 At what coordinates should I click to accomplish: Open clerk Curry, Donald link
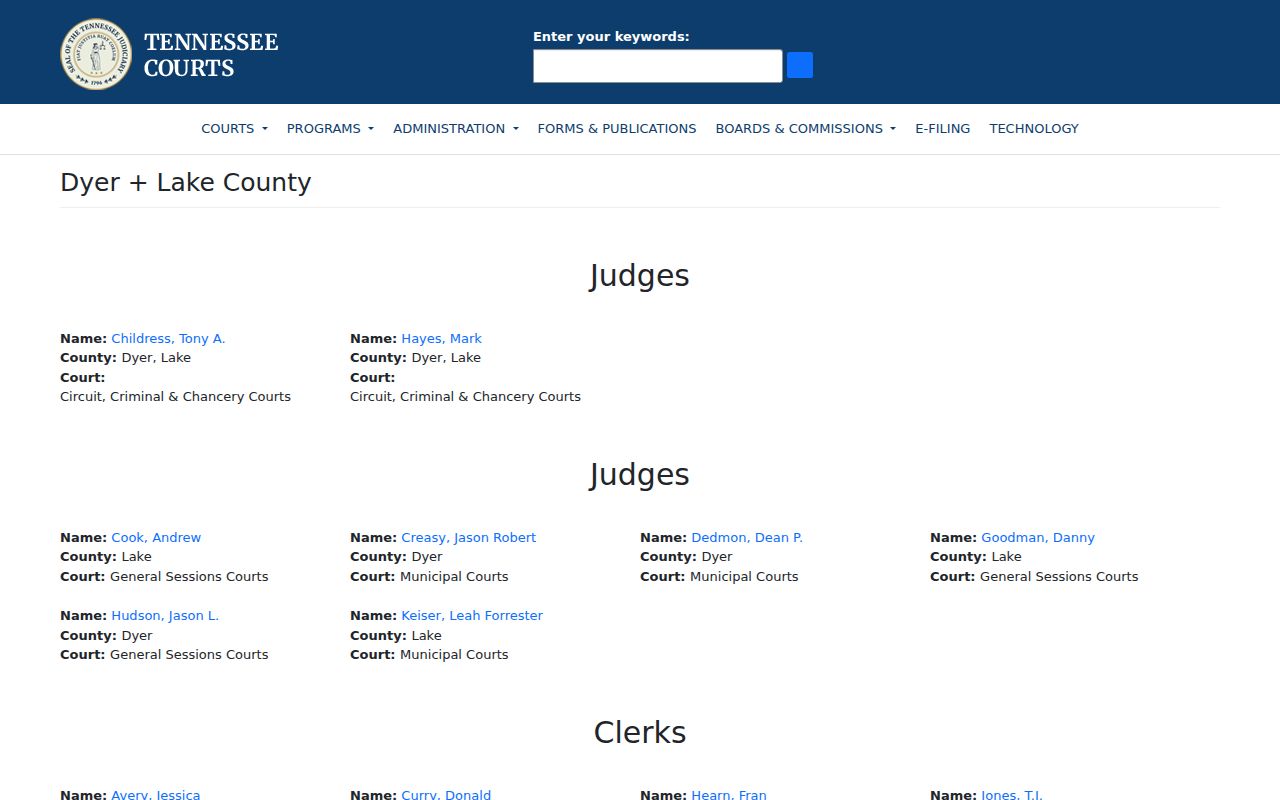coord(446,795)
